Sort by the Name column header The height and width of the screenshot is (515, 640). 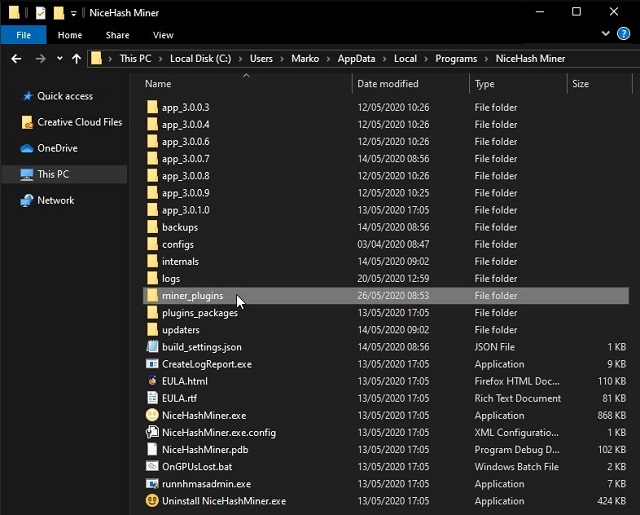coord(158,84)
